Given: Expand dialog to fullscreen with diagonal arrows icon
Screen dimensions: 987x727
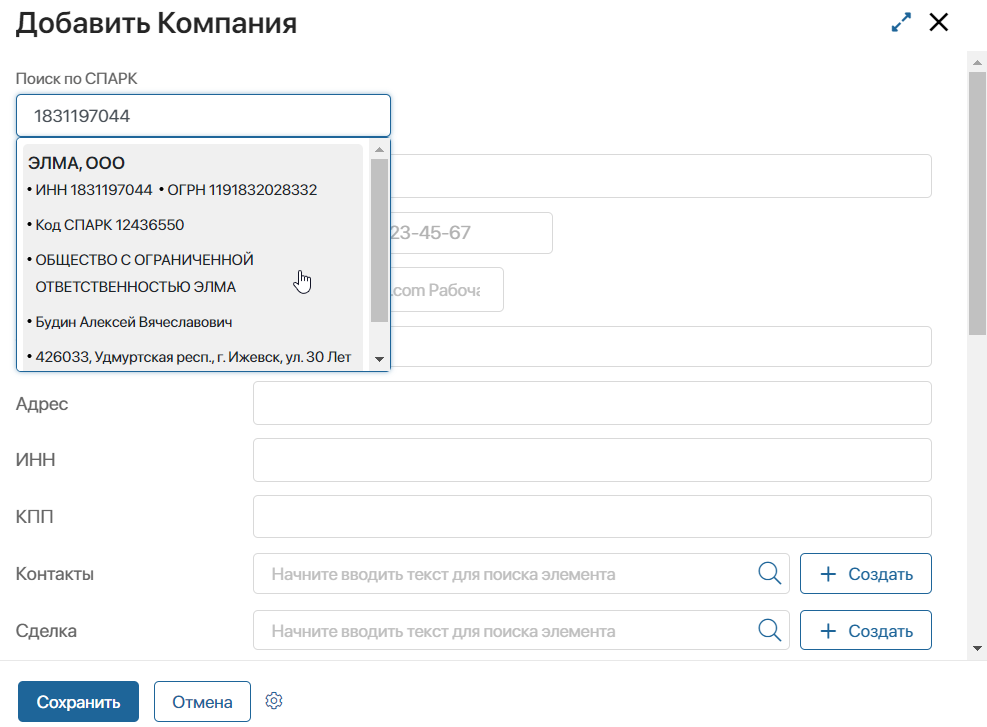Looking at the screenshot, I should (x=900, y=22).
